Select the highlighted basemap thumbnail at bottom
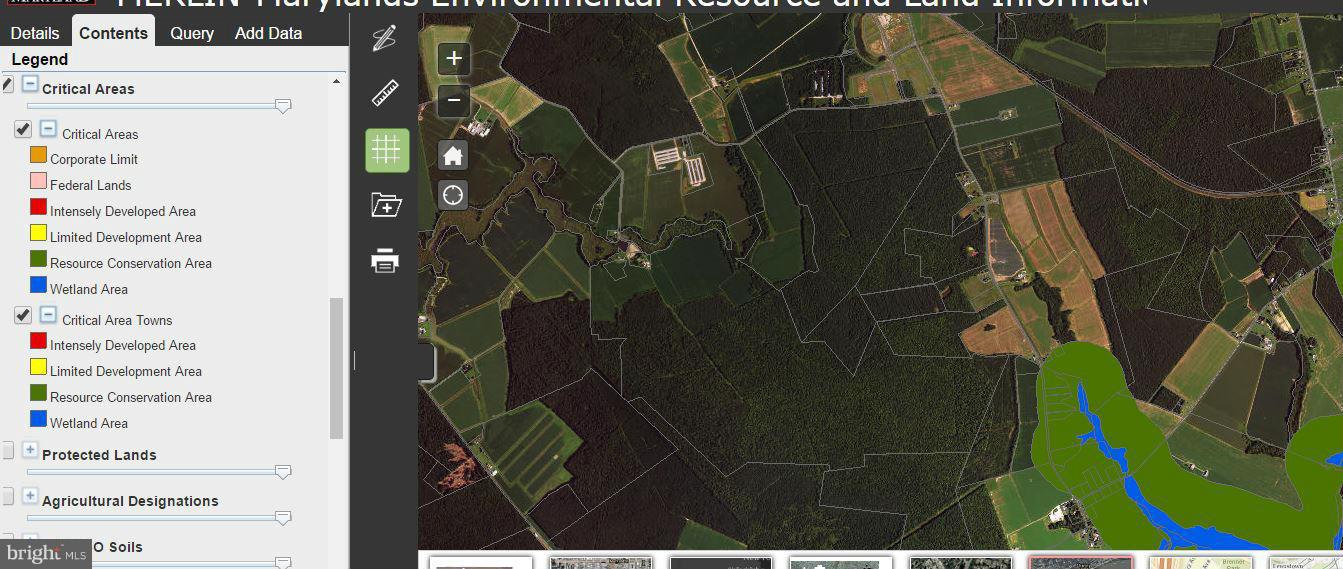The image size is (1343, 569). (1080, 563)
